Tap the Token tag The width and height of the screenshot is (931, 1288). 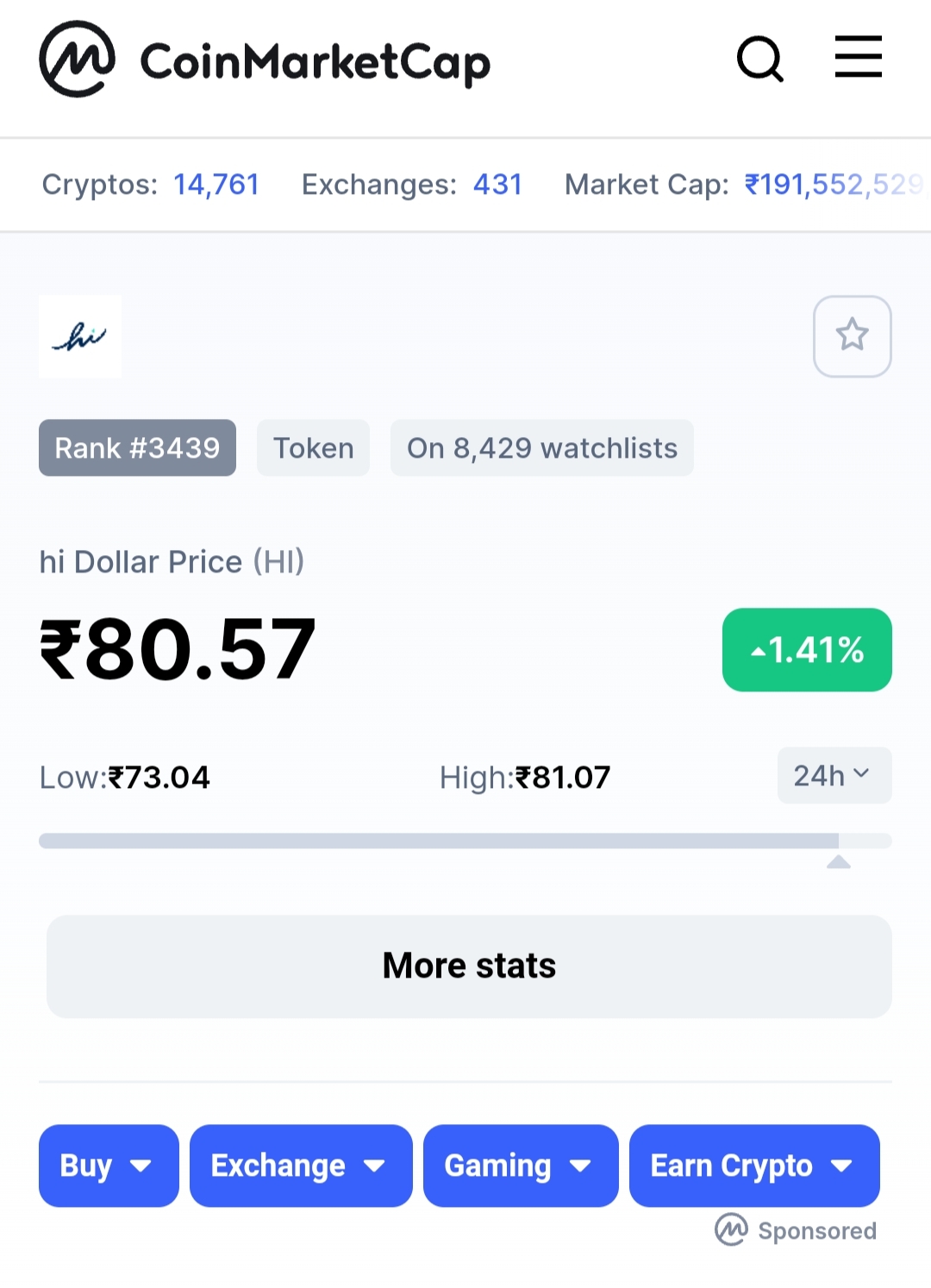coord(314,448)
